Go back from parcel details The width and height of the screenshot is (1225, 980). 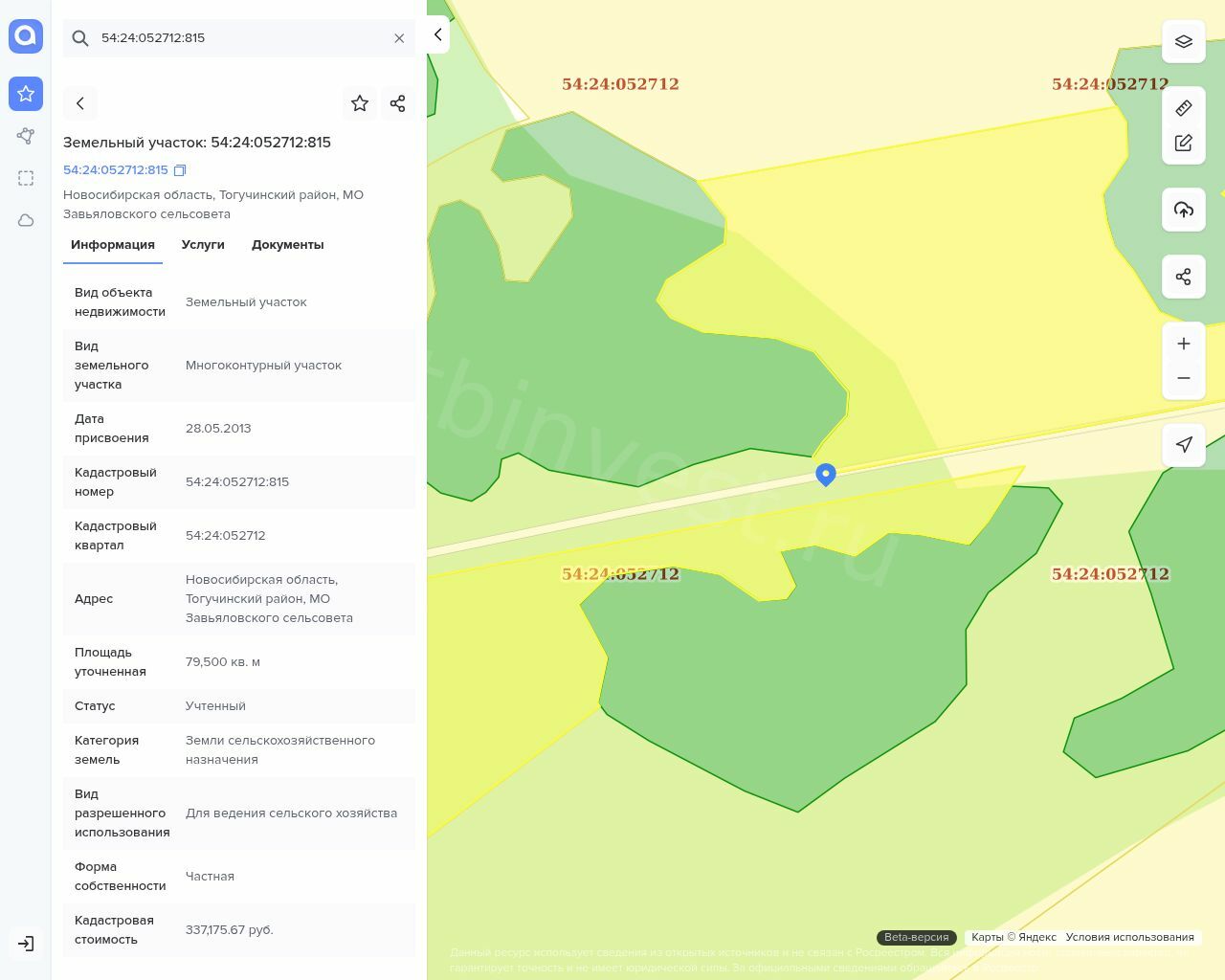click(x=80, y=103)
